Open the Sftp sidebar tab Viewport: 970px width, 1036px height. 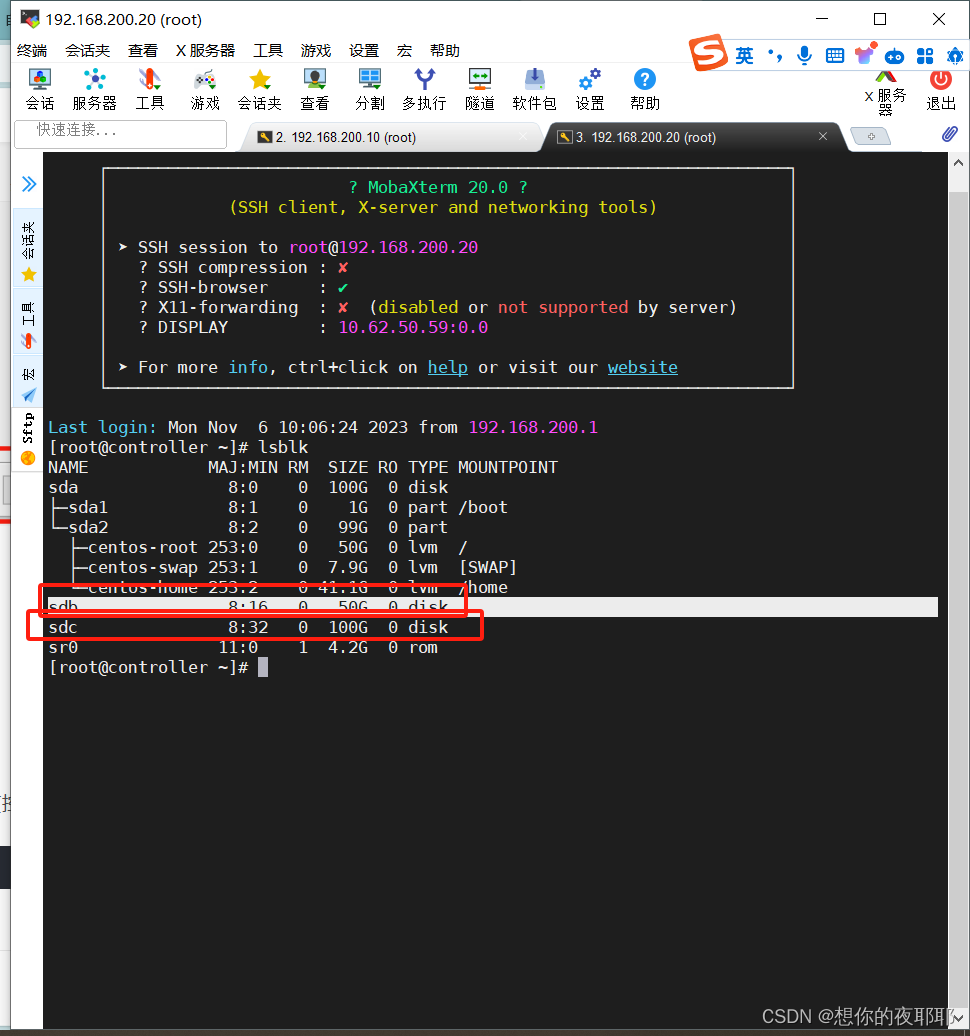pos(28,438)
